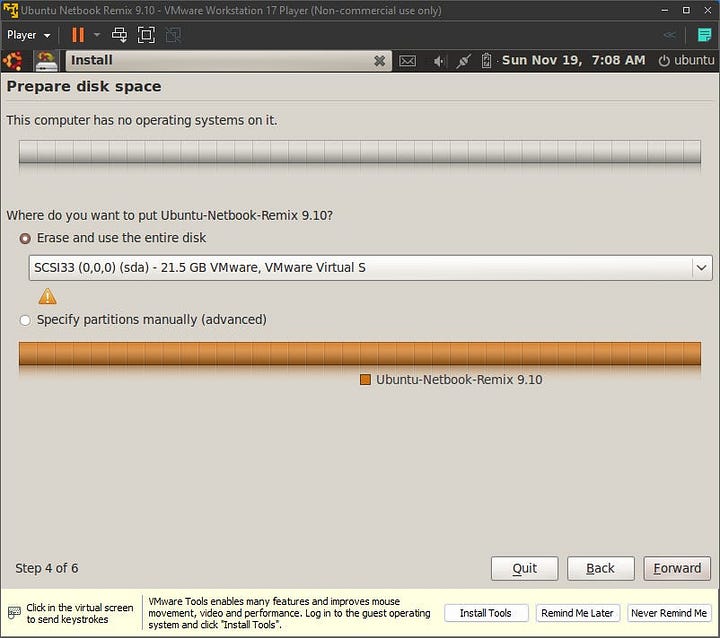The image size is (720, 638).
Task: Click the network connection indicator
Action: pos(463,61)
